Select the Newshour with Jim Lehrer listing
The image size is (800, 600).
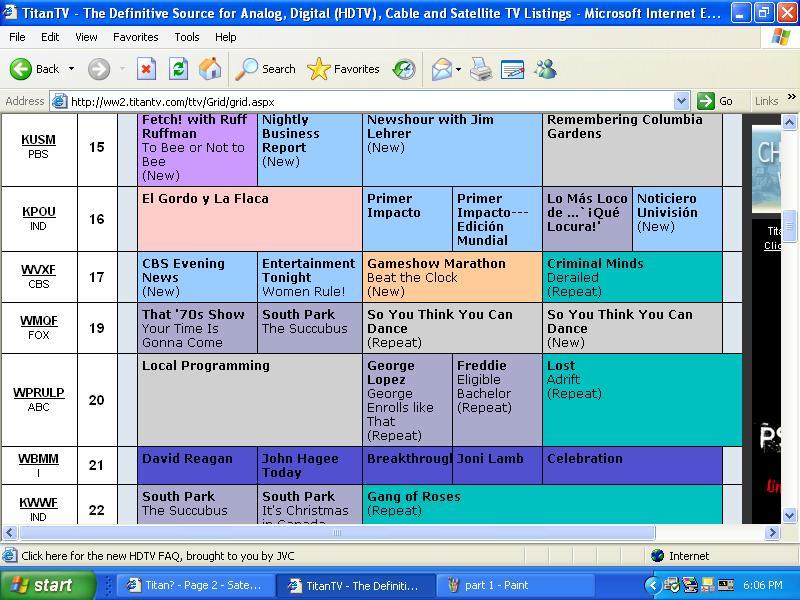click(x=452, y=149)
